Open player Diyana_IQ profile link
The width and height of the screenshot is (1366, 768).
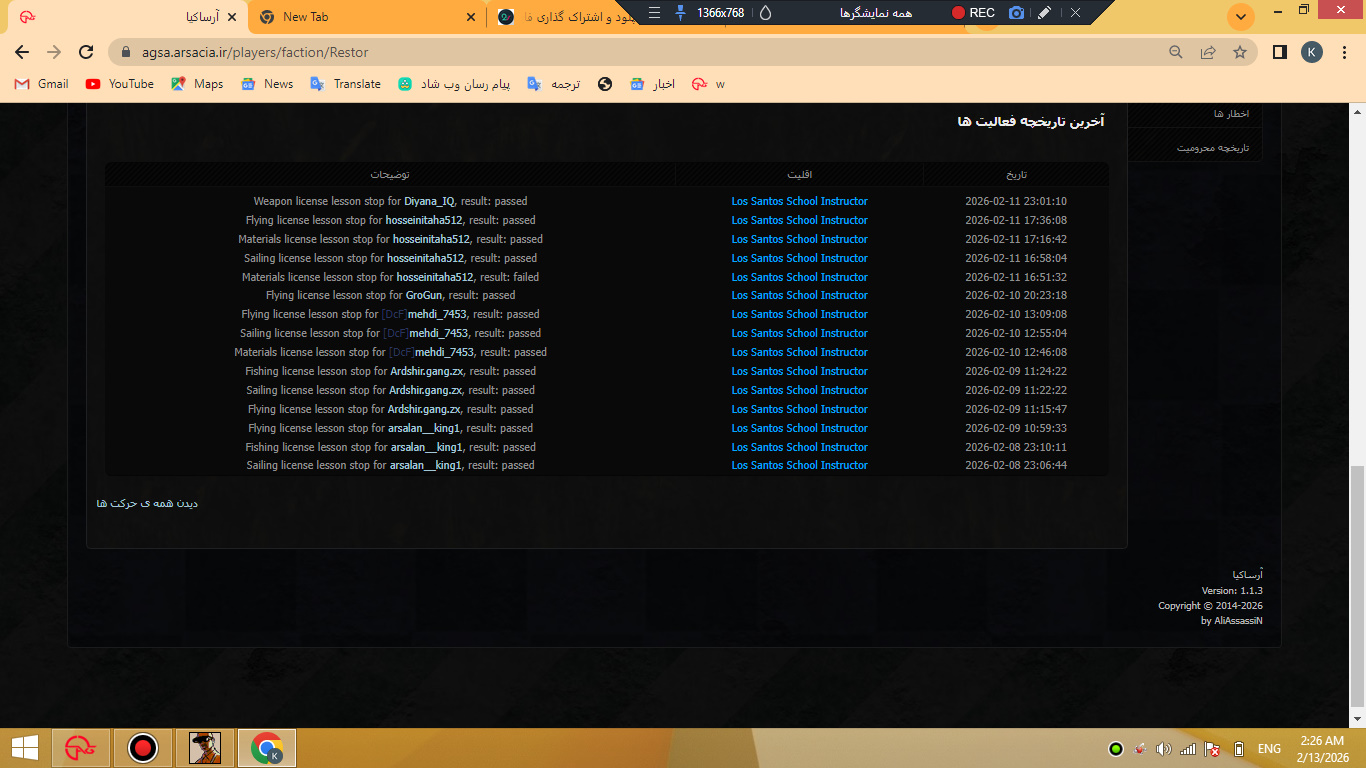tap(429, 201)
